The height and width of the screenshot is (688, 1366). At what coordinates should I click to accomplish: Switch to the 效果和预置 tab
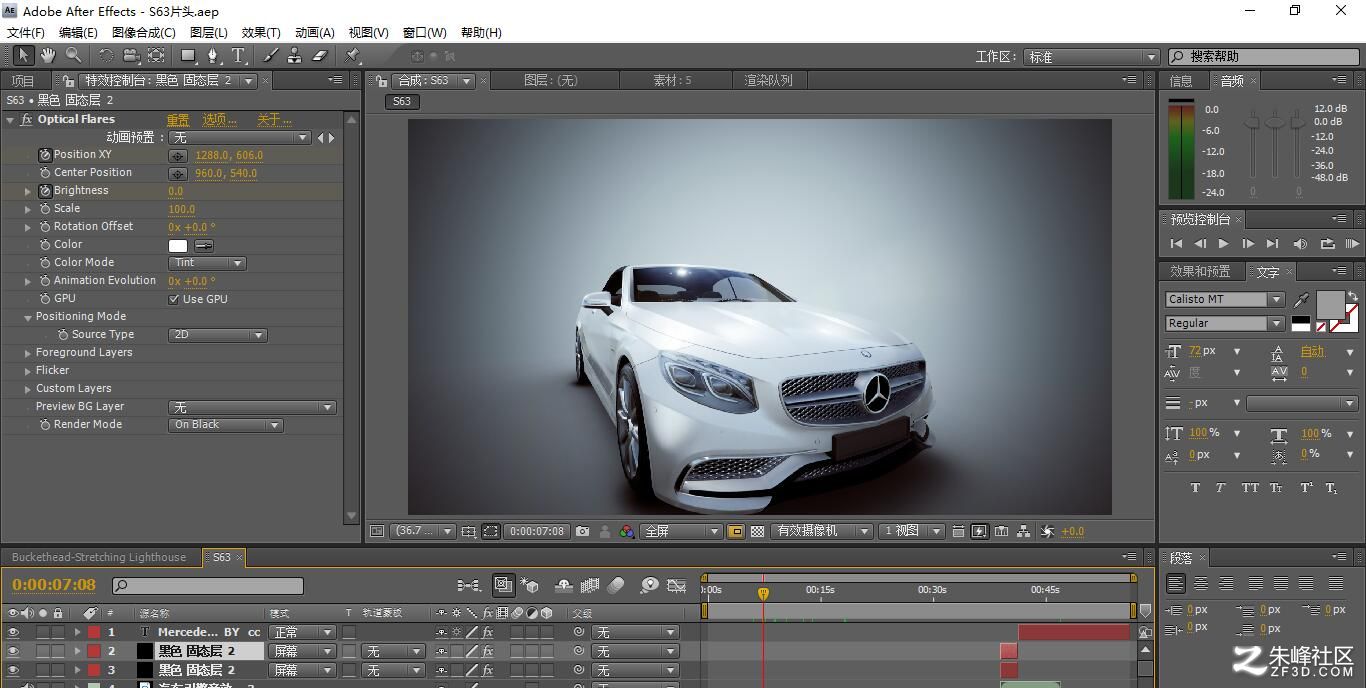pos(1200,271)
